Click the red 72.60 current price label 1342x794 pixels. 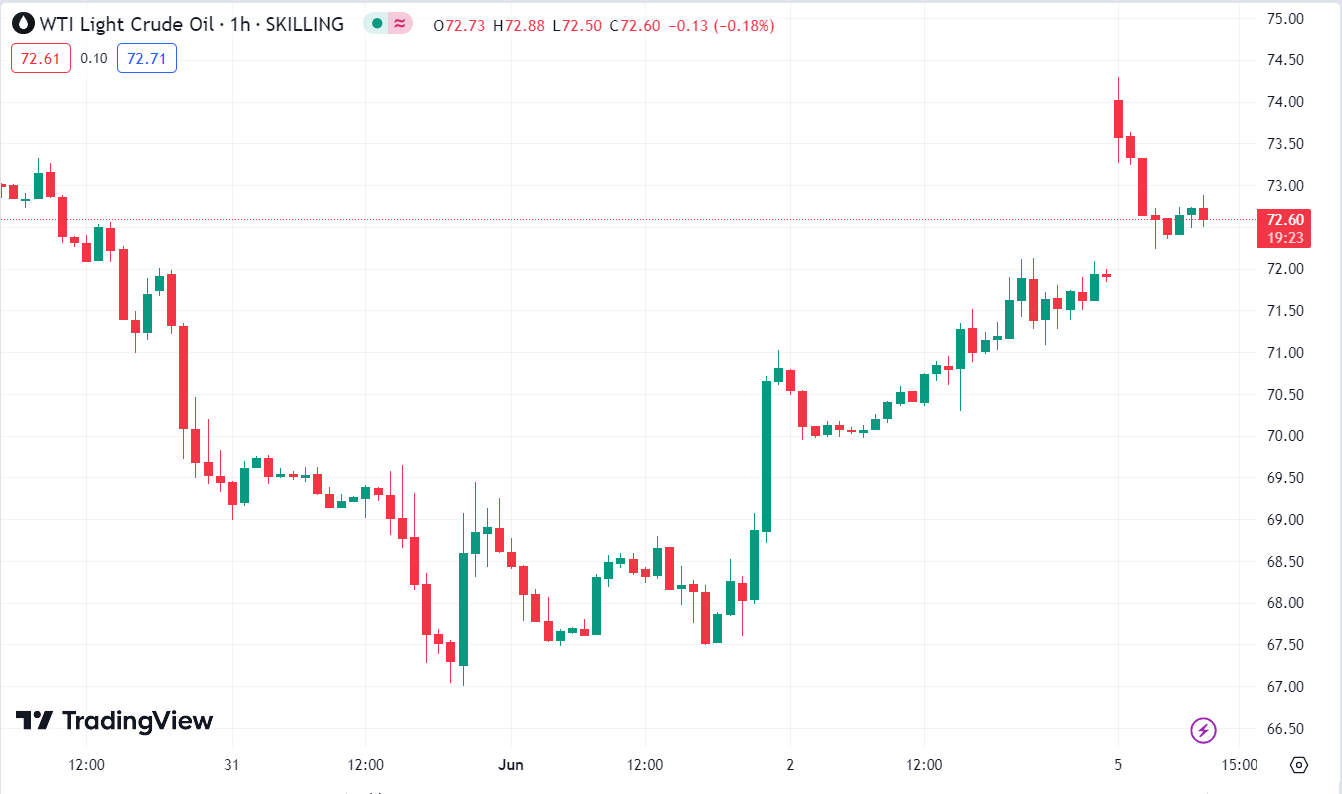click(x=1284, y=220)
